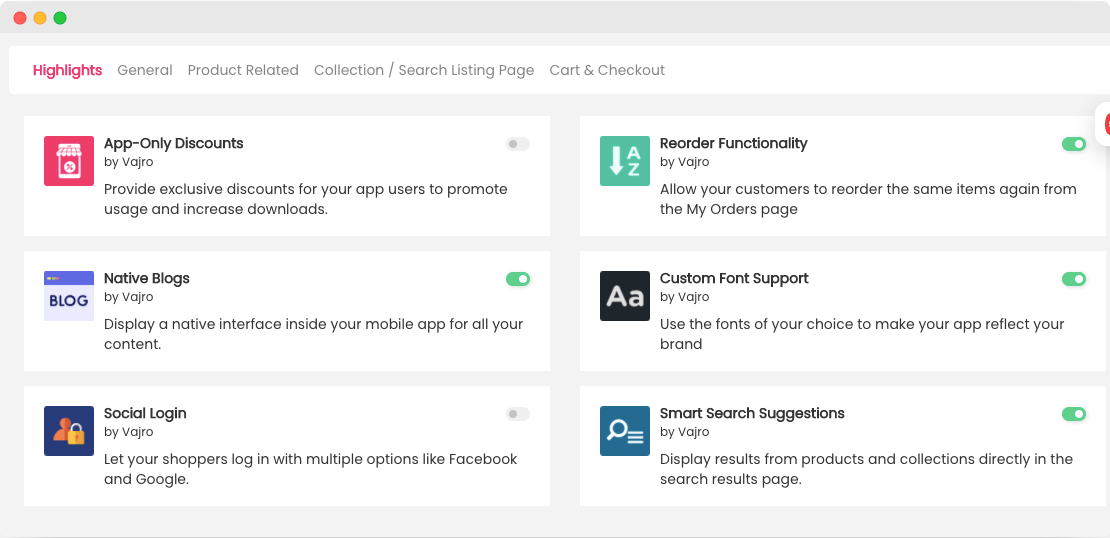Disable the Native Blogs toggle
The height and width of the screenshot is (538, 1110).
coord(517,279)
